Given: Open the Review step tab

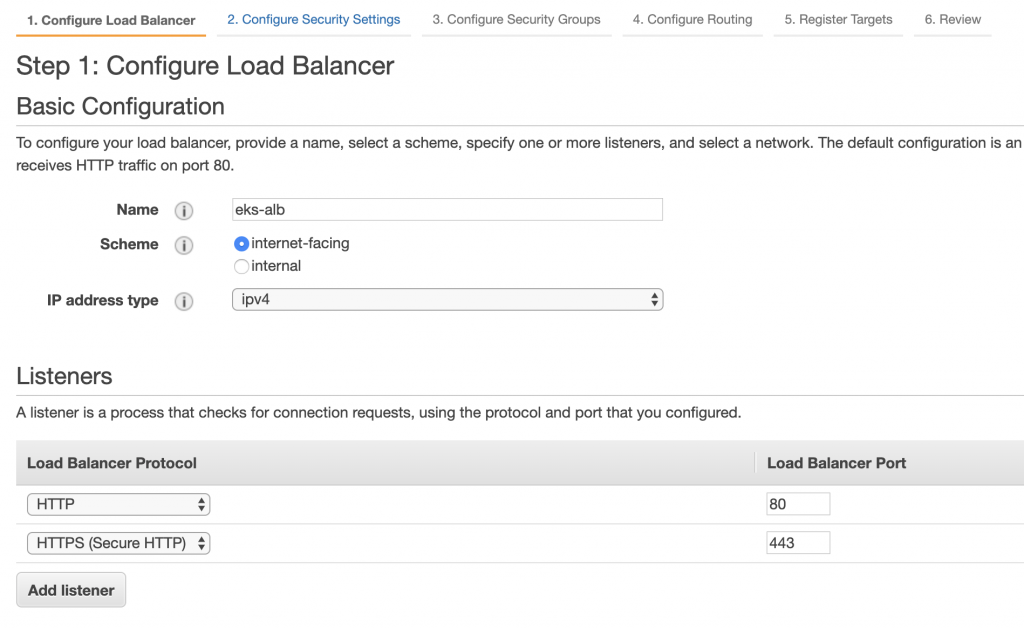Looking at the screenshot, I should (952, 19).
